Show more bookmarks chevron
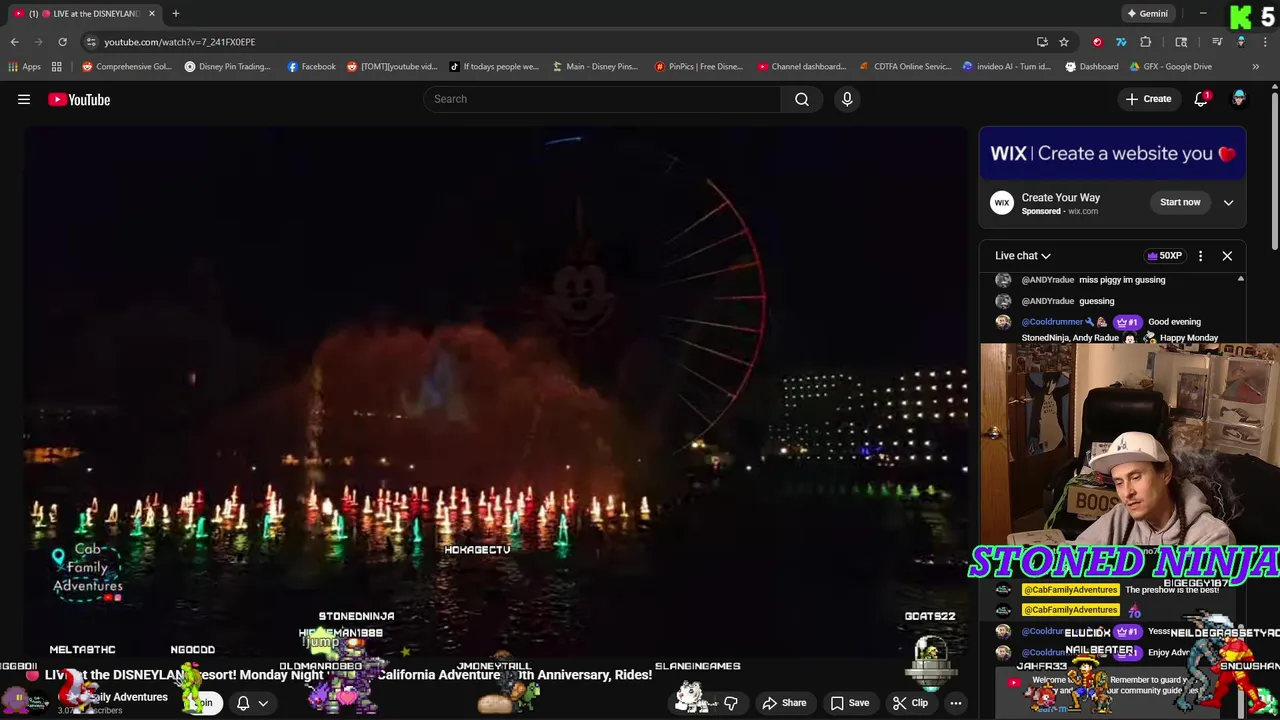1280x720 pixels. 1255,67
